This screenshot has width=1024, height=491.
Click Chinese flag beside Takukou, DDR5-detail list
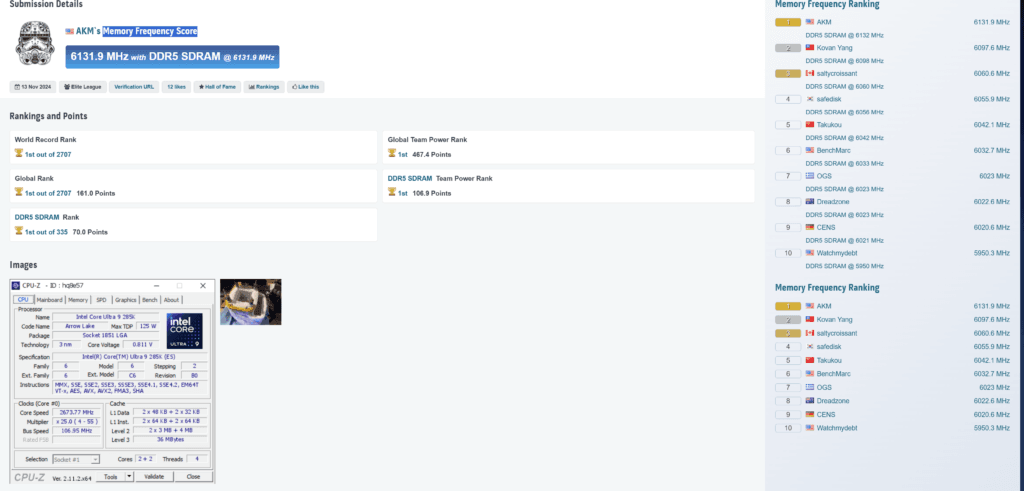(810, 125)
